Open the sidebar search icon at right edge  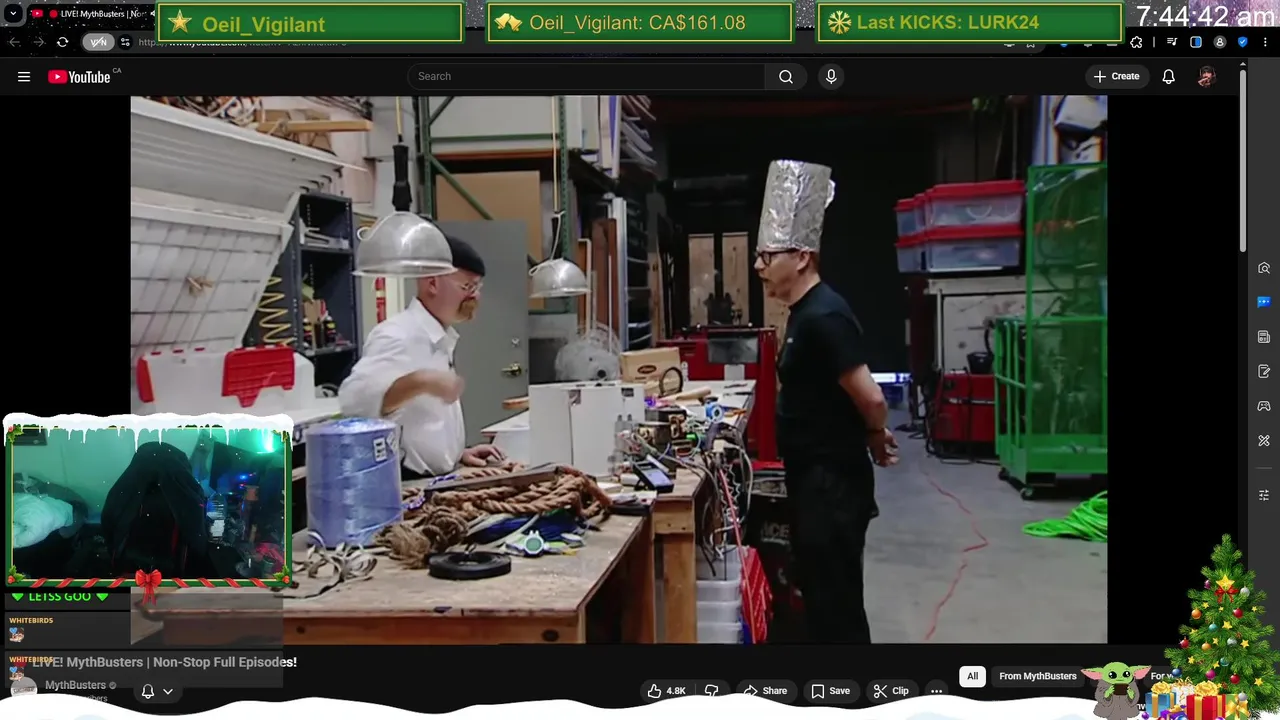1264,268
